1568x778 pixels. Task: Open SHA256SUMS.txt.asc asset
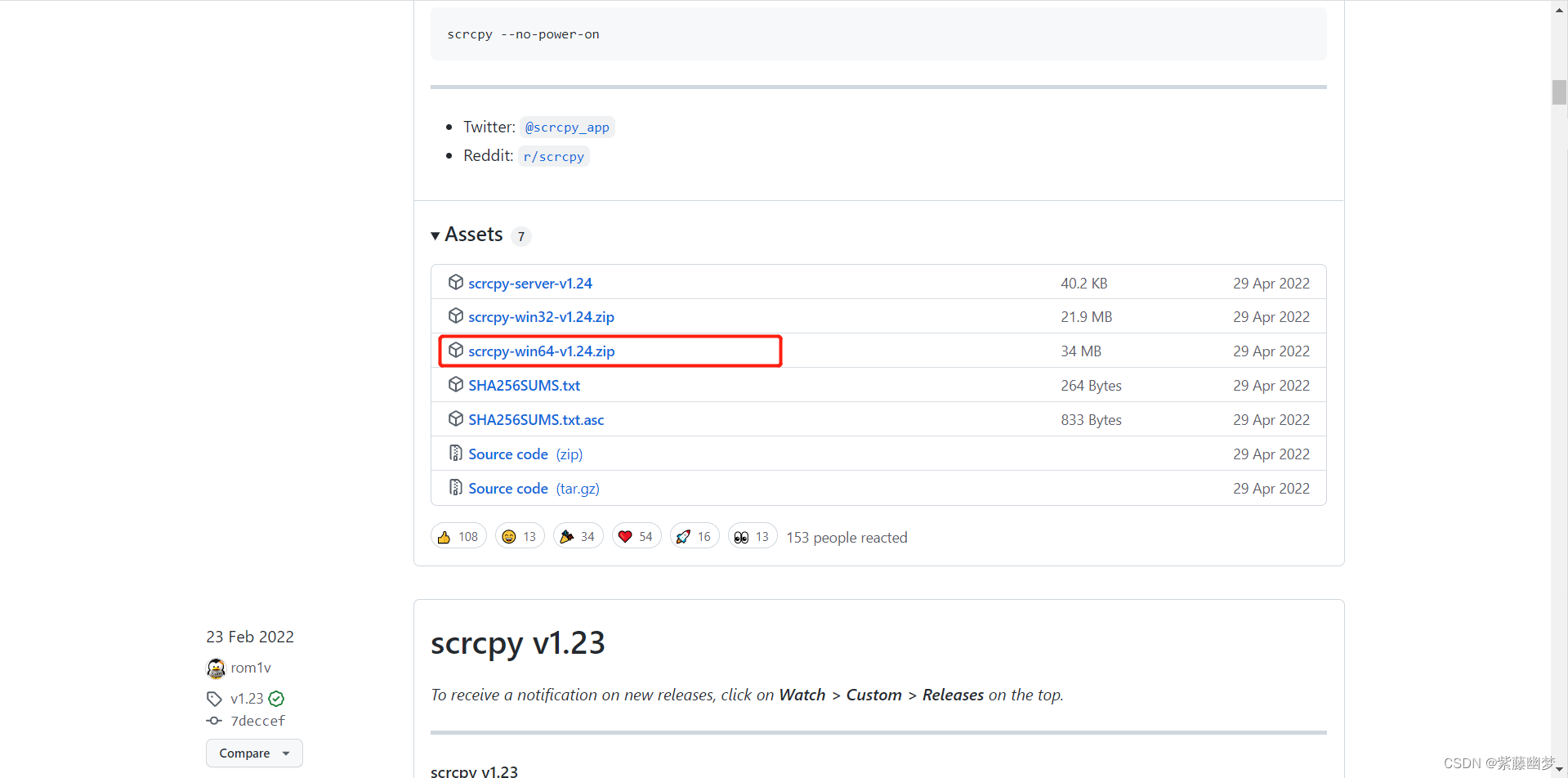pos(536,420)
